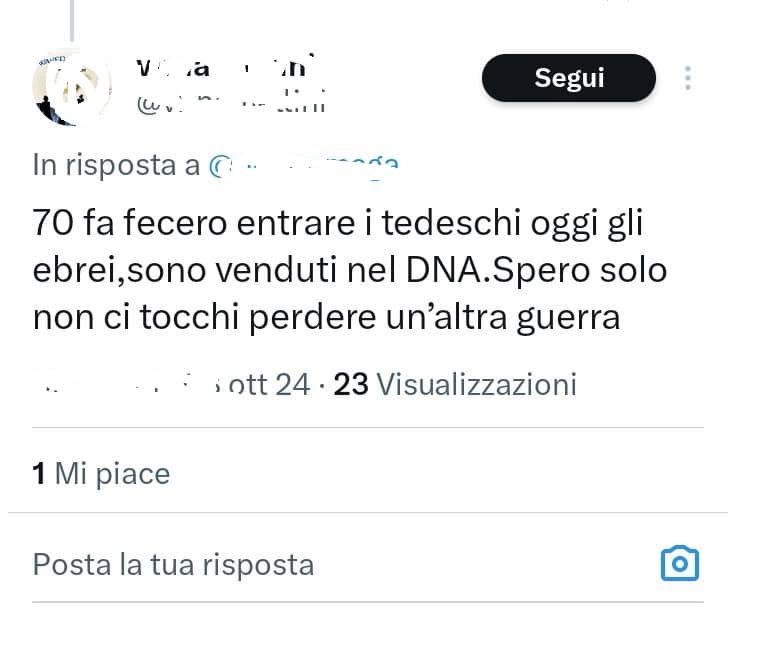This screenshot has width=760, height=647.
Task: Open the blurred blue @mention after 'In risposta a'
Action: 304,166
